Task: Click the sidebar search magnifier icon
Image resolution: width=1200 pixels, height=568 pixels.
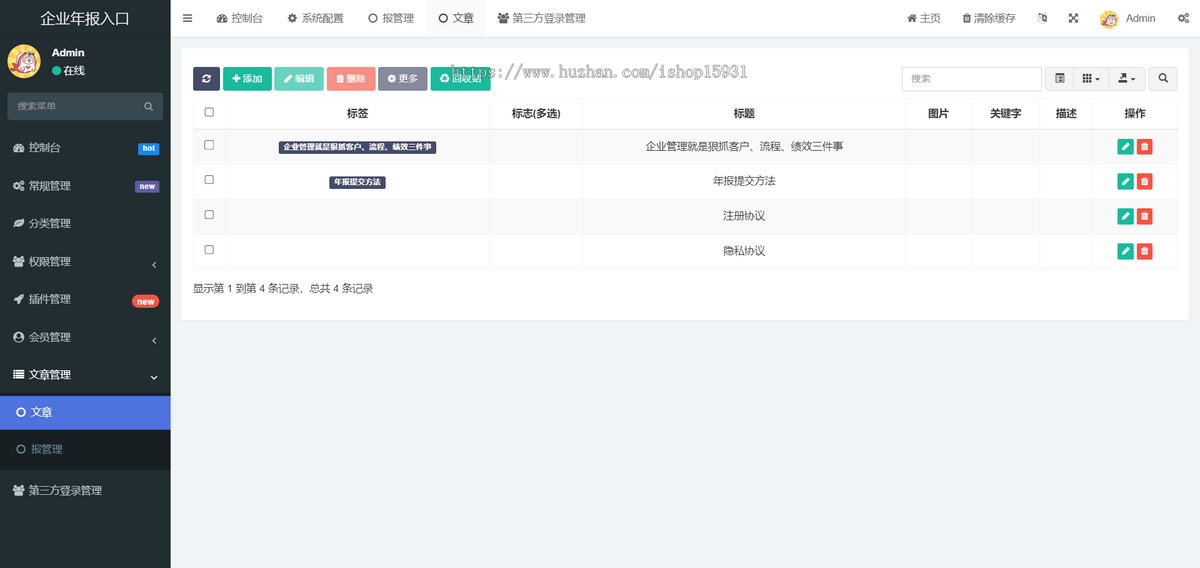Action: coord(148,106)
